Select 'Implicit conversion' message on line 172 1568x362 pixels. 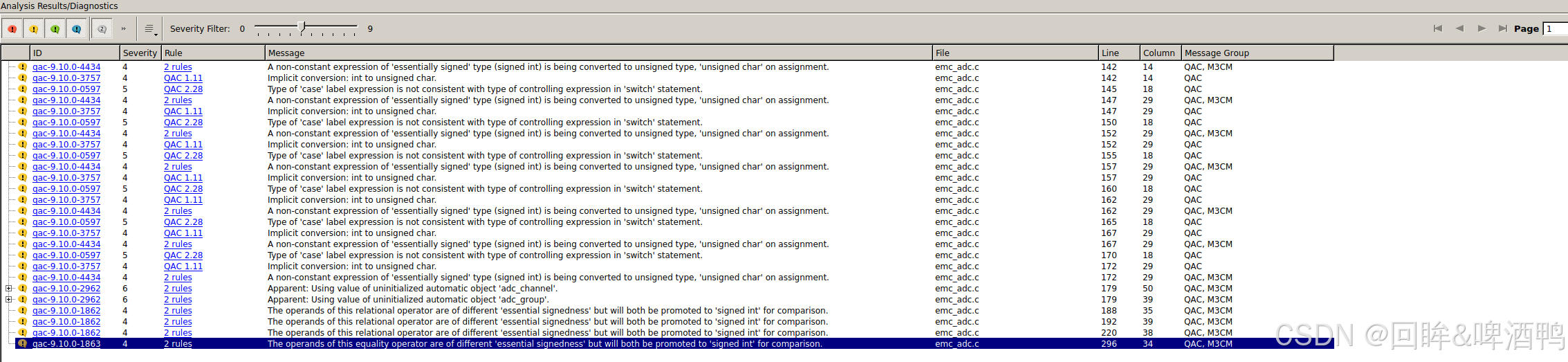(352, 266)
